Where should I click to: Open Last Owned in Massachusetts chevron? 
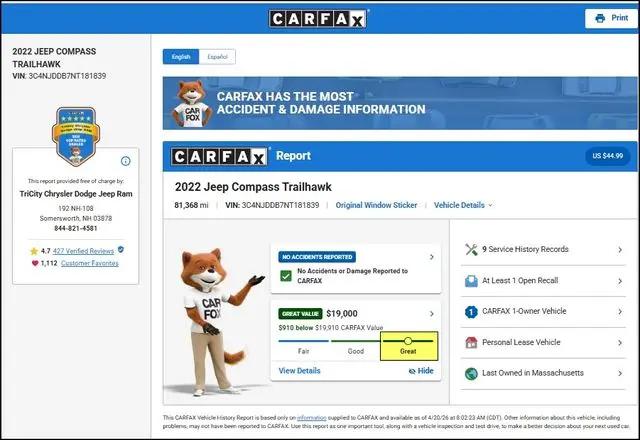(620, 373)
